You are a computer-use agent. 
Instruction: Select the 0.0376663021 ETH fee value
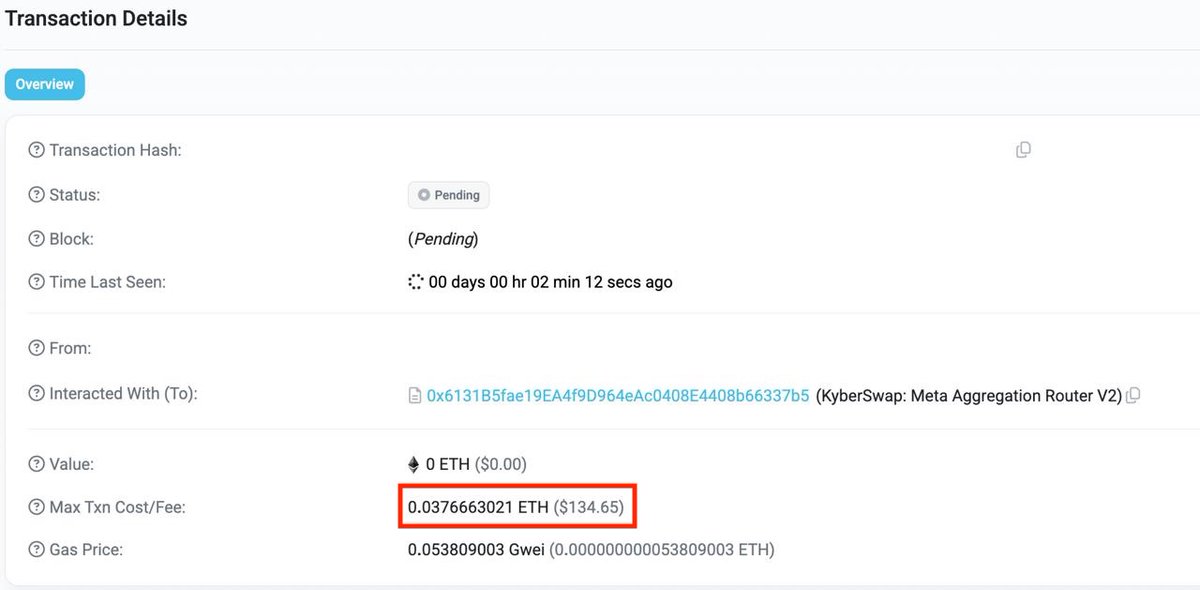[x=478, y=508]
